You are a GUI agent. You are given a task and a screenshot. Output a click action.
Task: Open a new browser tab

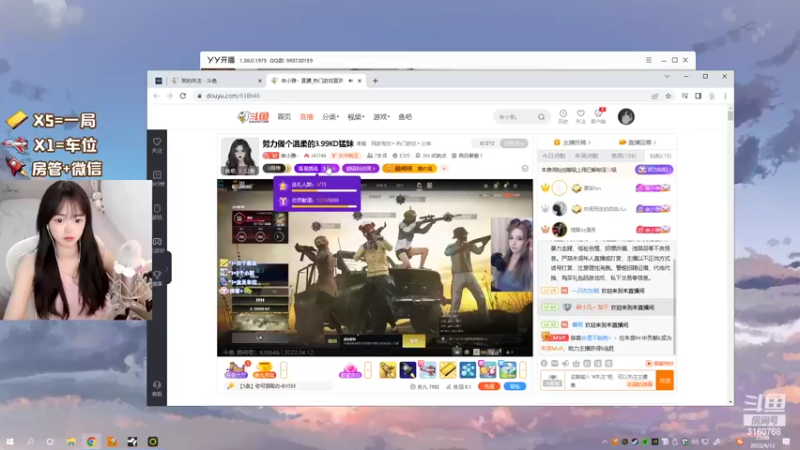point(376,81)
